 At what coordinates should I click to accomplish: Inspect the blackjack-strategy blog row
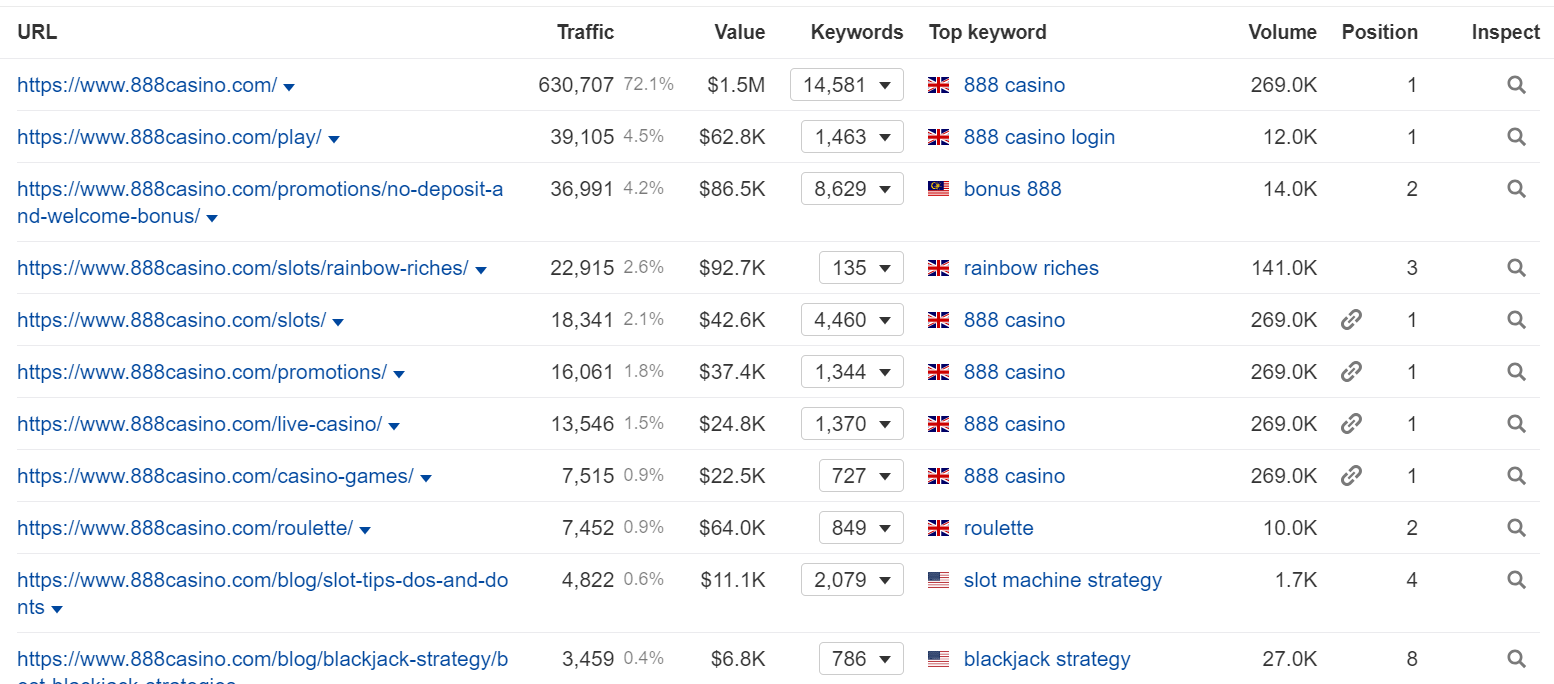(x=1516, y=659)
